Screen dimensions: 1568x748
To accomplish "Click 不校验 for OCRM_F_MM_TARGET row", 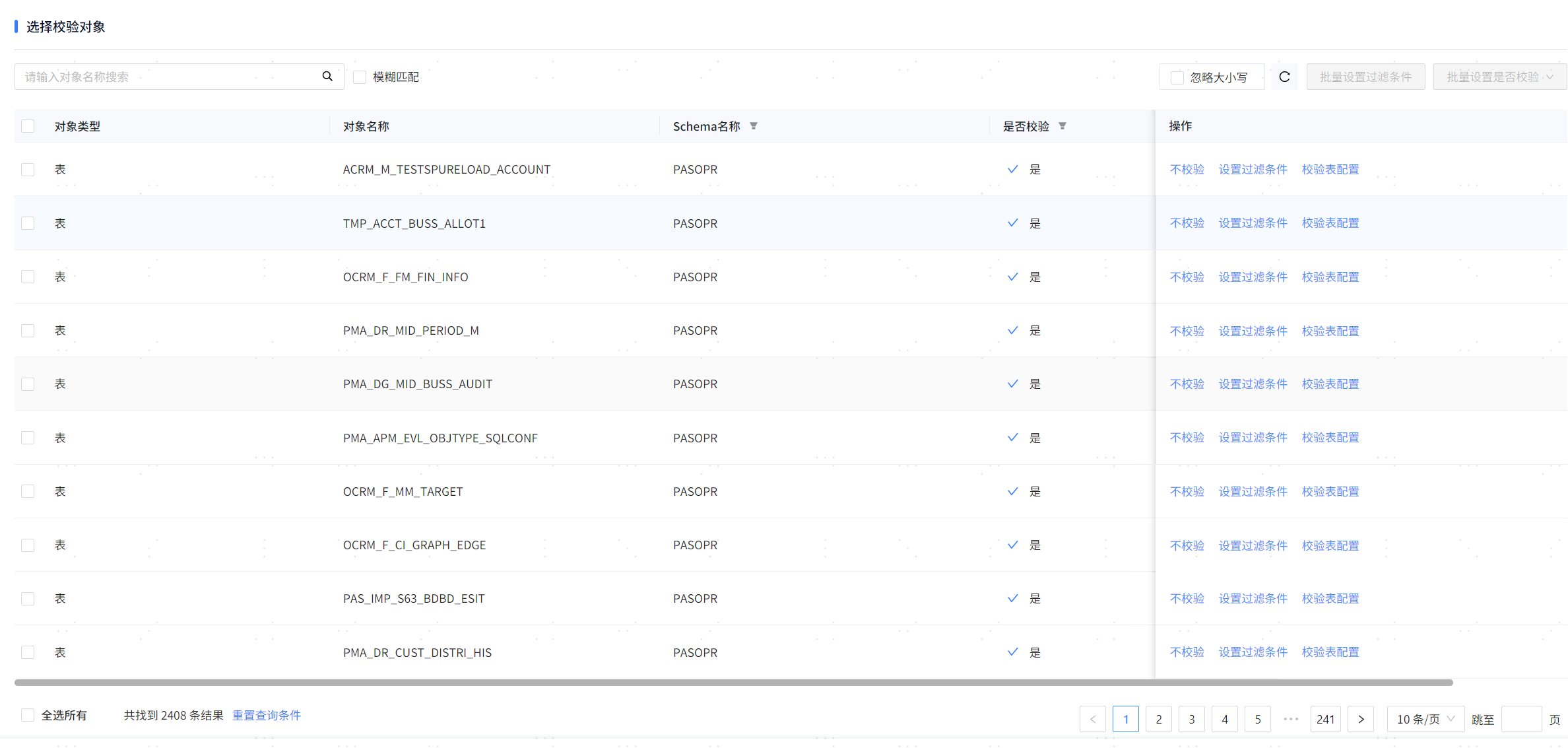I will tap(1187, 491).
